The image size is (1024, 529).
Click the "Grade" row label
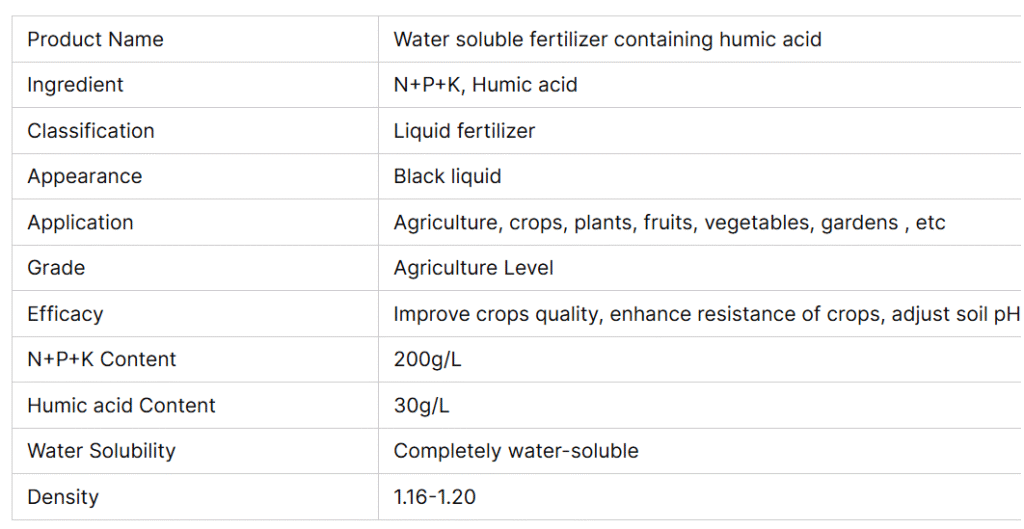[56, 268]
